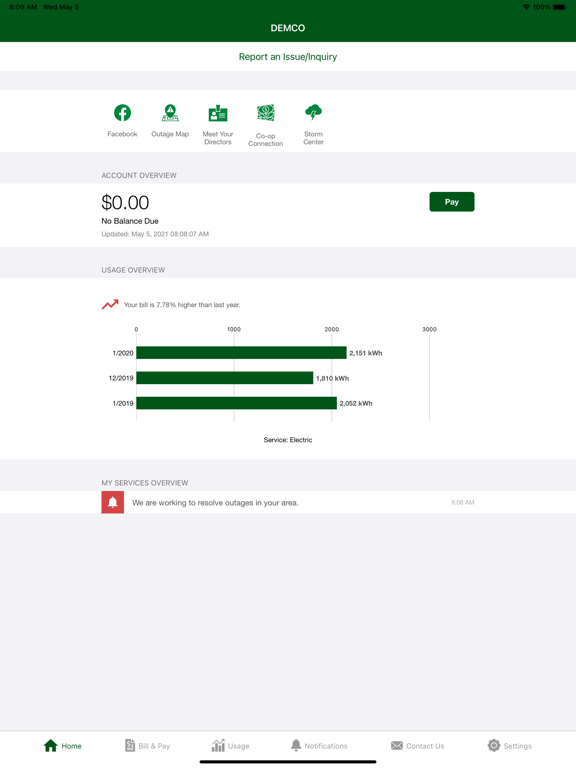Open the Facebook shortcut icon

click(x=122, y=113)
